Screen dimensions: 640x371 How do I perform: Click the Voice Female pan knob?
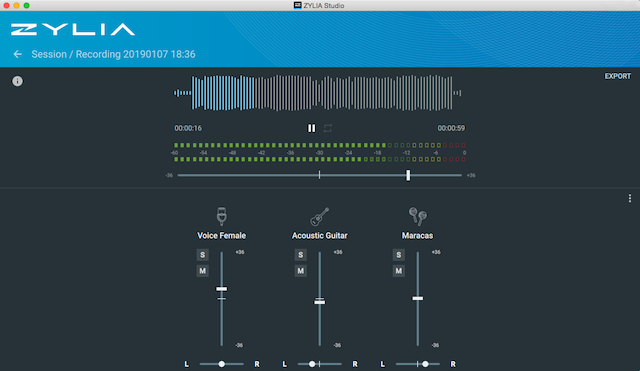point(222,364)
